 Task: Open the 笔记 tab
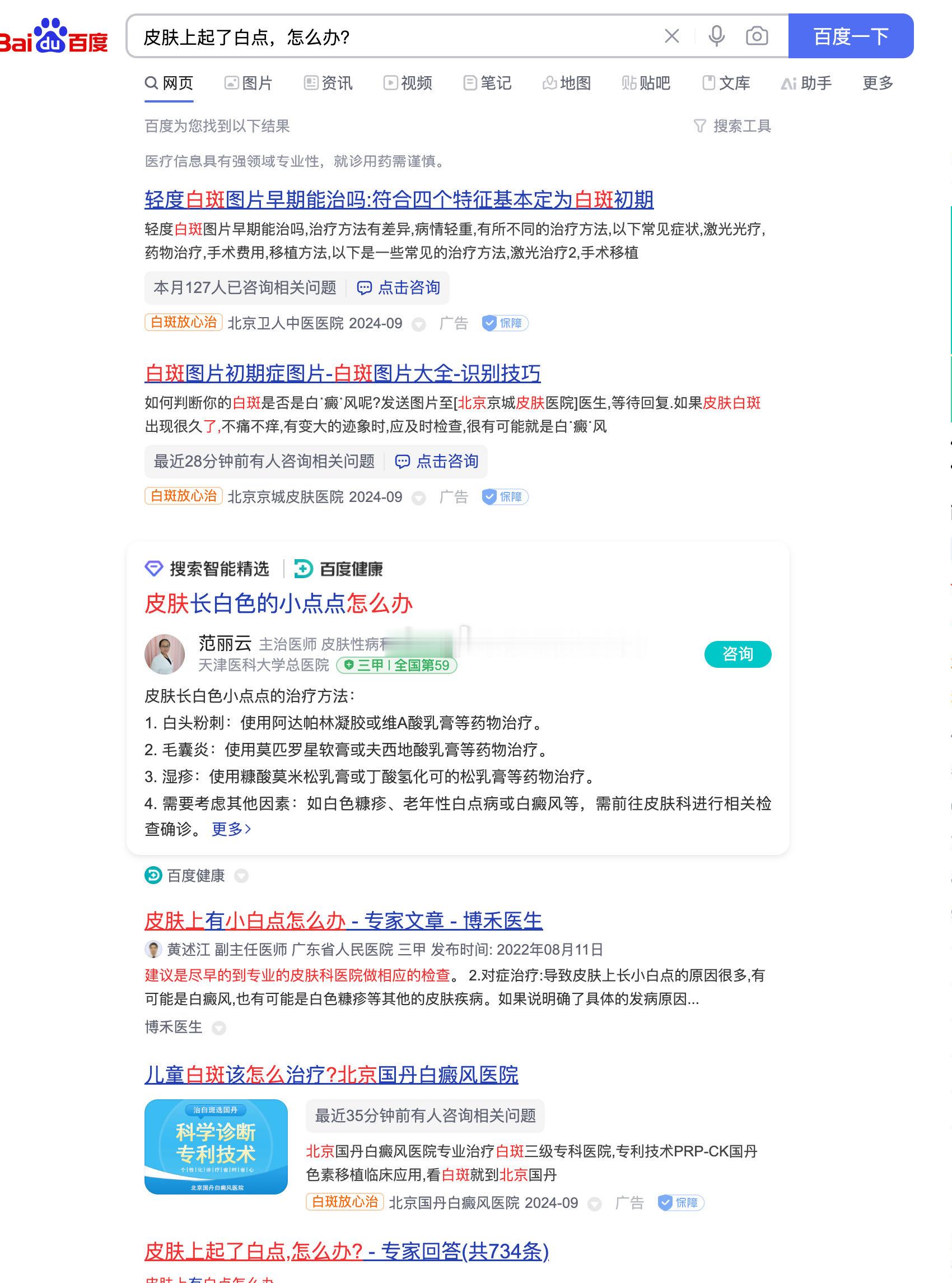pos(488,83)
